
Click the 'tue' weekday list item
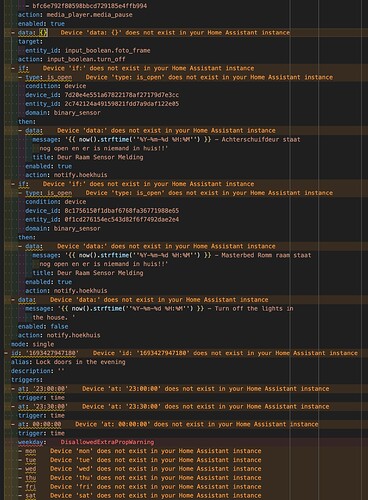(30, 460)
